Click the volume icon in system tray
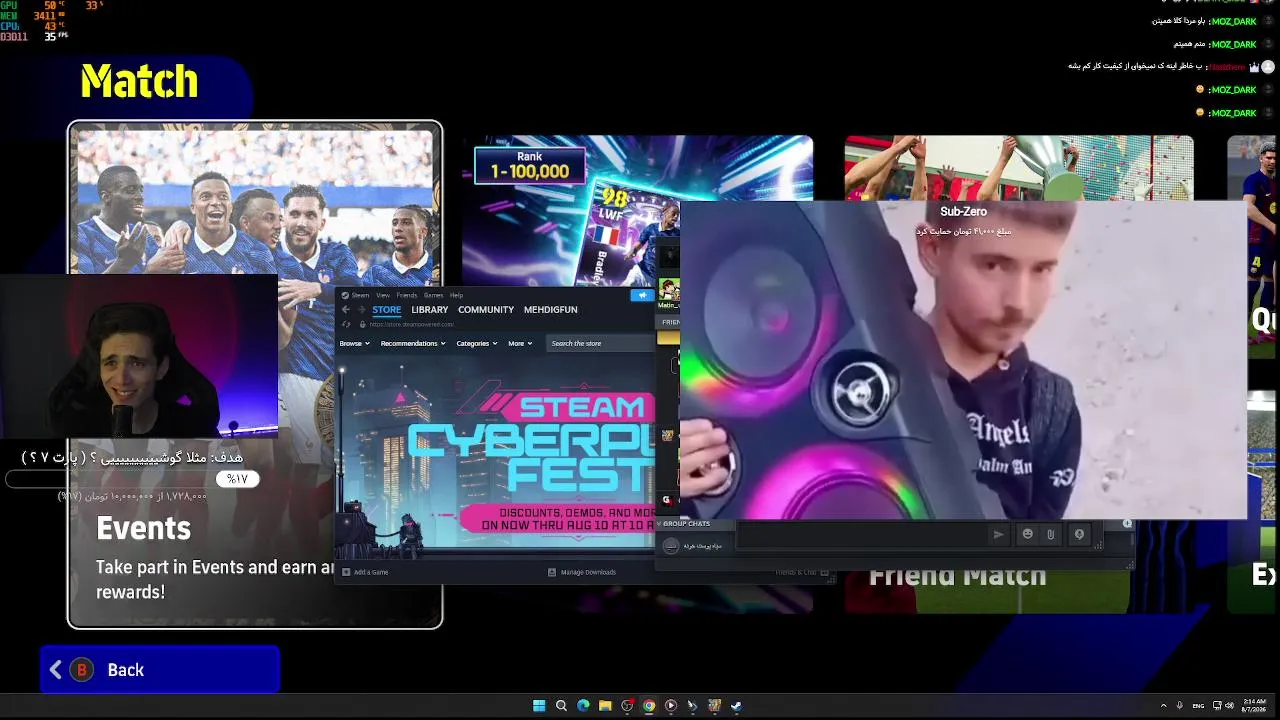The height and width of the screenshot is (720, 1280). click(x=1232, y=706)
